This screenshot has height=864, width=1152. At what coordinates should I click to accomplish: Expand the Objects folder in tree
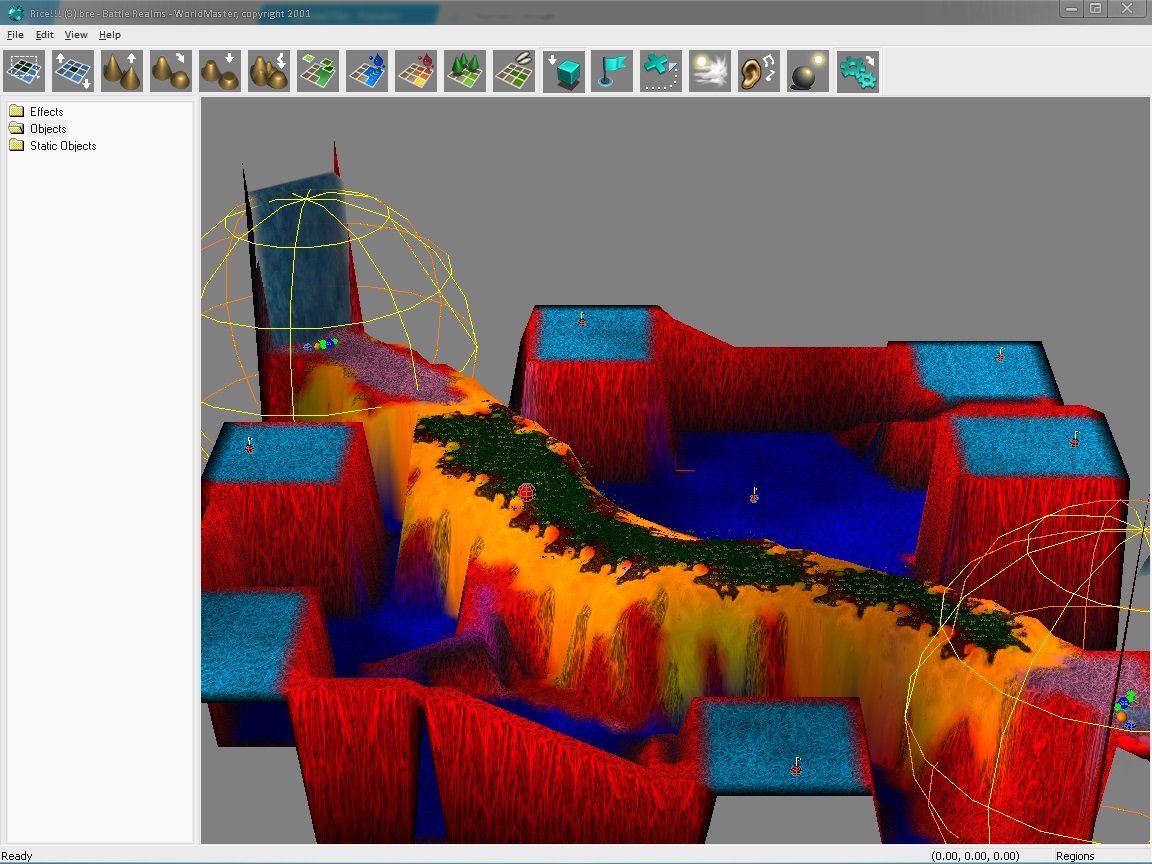[x=48, y=129]
